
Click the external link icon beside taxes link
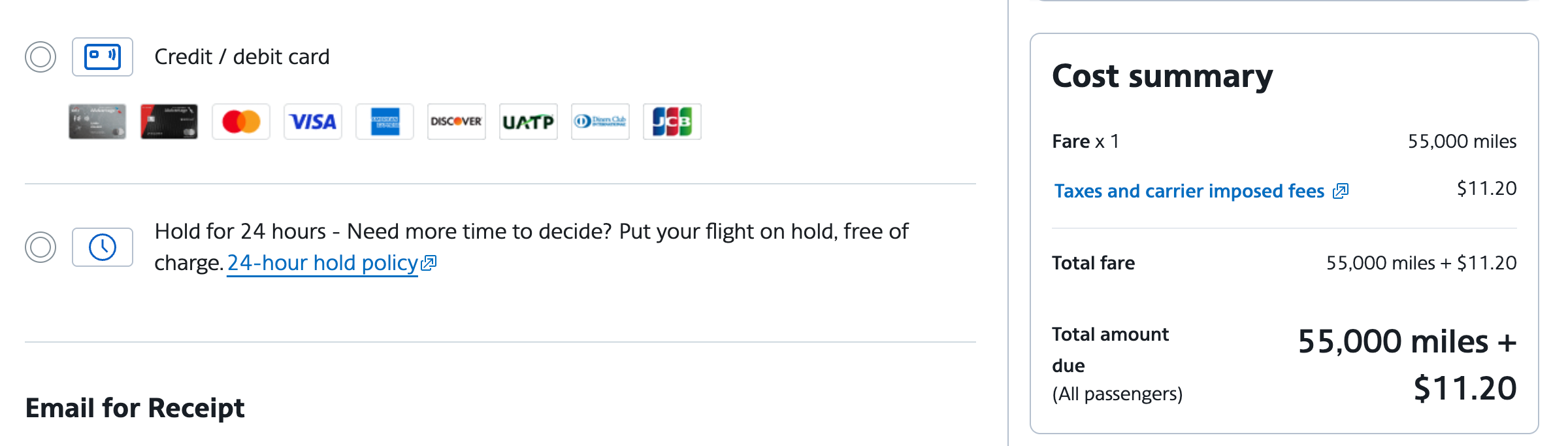[1340, 190]
